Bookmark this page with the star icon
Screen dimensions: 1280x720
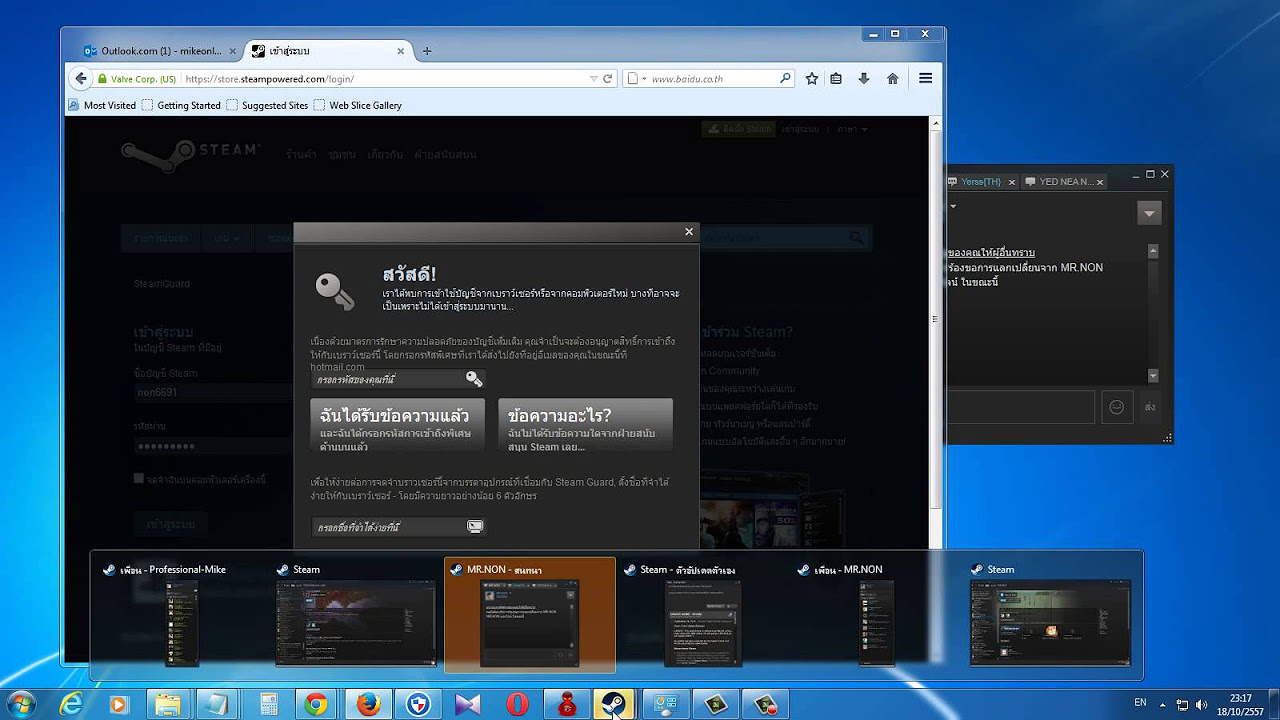812,79
